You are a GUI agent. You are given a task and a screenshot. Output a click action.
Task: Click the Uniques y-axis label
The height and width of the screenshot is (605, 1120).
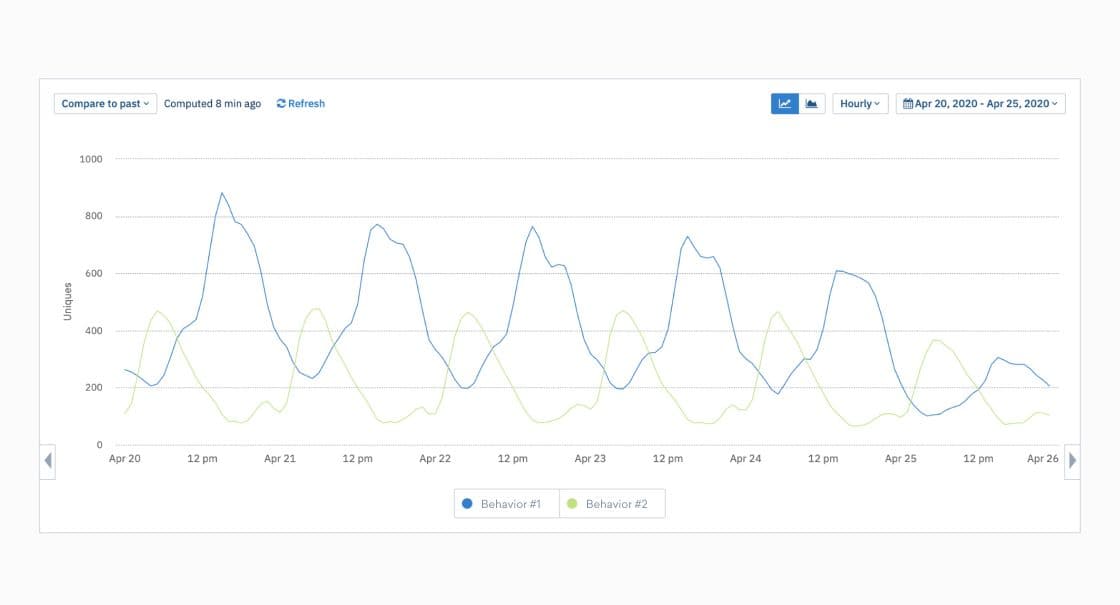point(68,301)
